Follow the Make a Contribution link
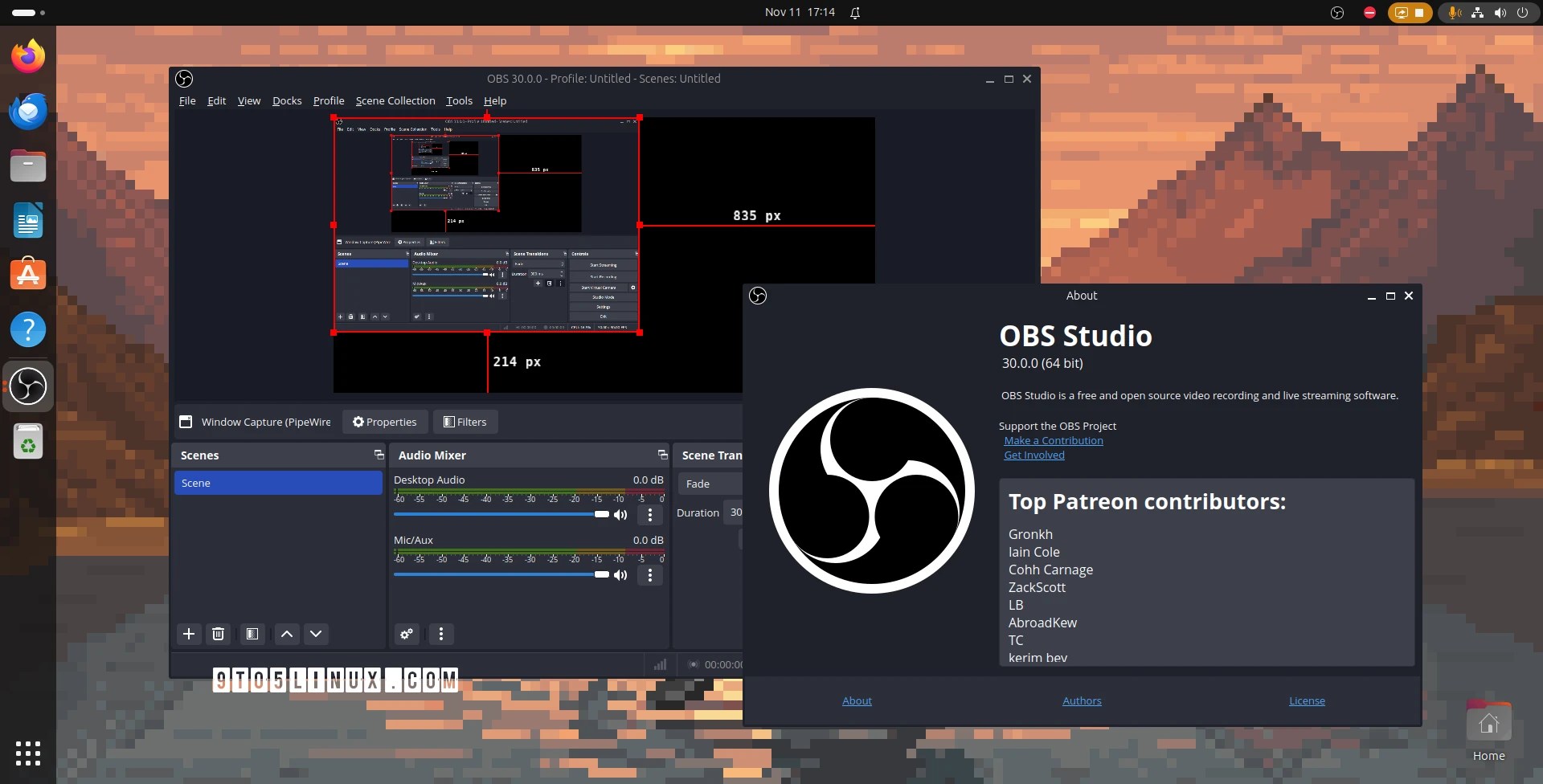 pos(1054,440)
